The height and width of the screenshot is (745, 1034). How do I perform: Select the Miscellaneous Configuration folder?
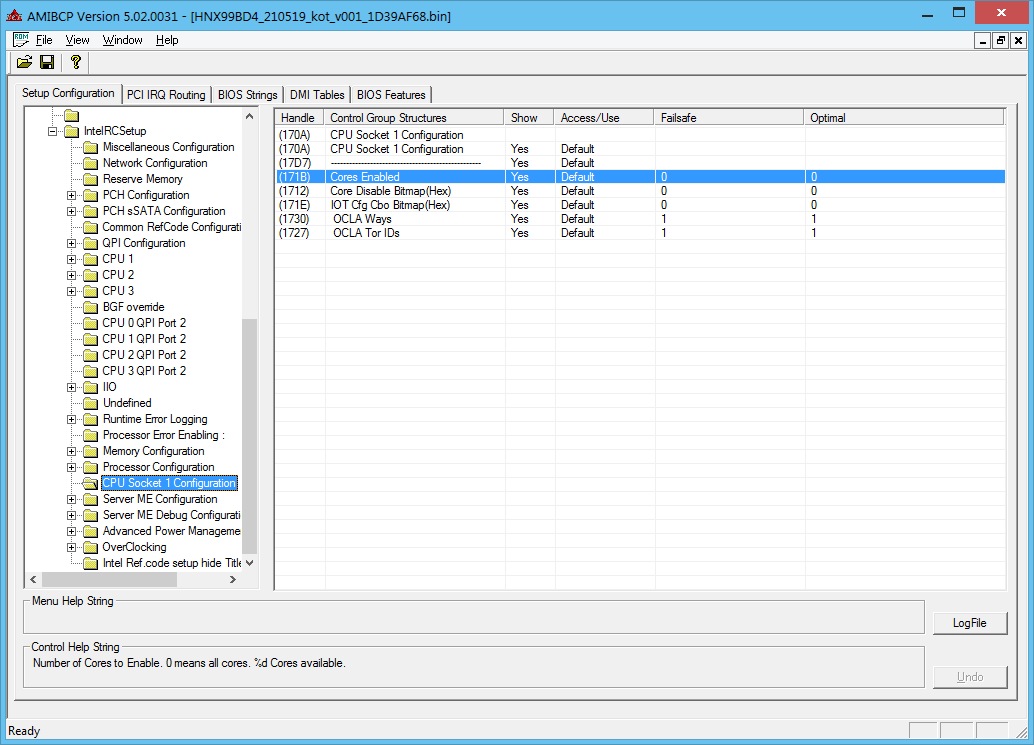(168, 147)
